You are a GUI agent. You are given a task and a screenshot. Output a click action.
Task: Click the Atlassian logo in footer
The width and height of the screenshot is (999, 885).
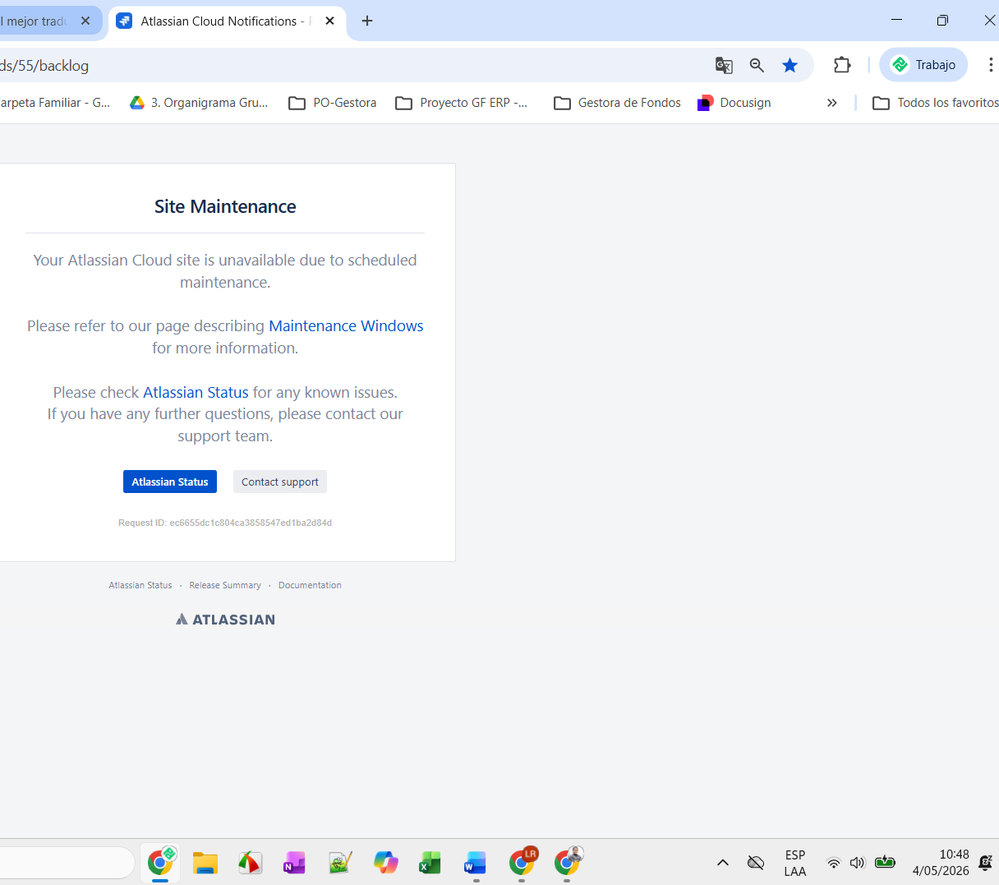click(x=226, y=619)
